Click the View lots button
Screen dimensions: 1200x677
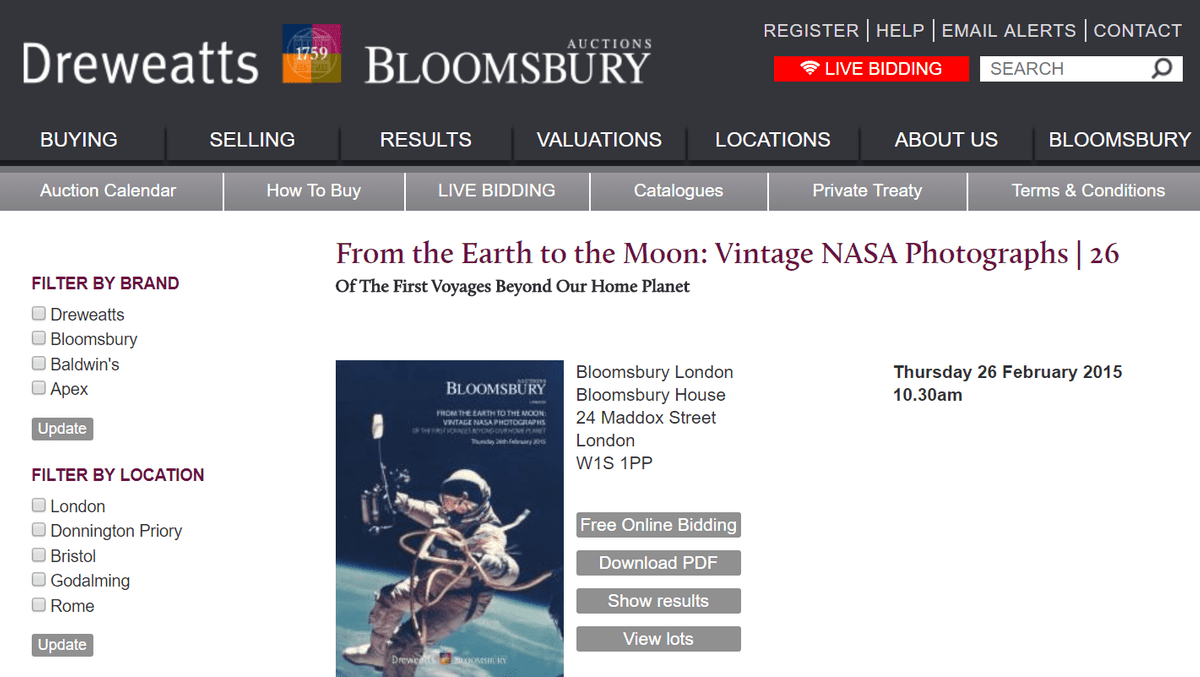pyautogui.click(x=658, y=639)
